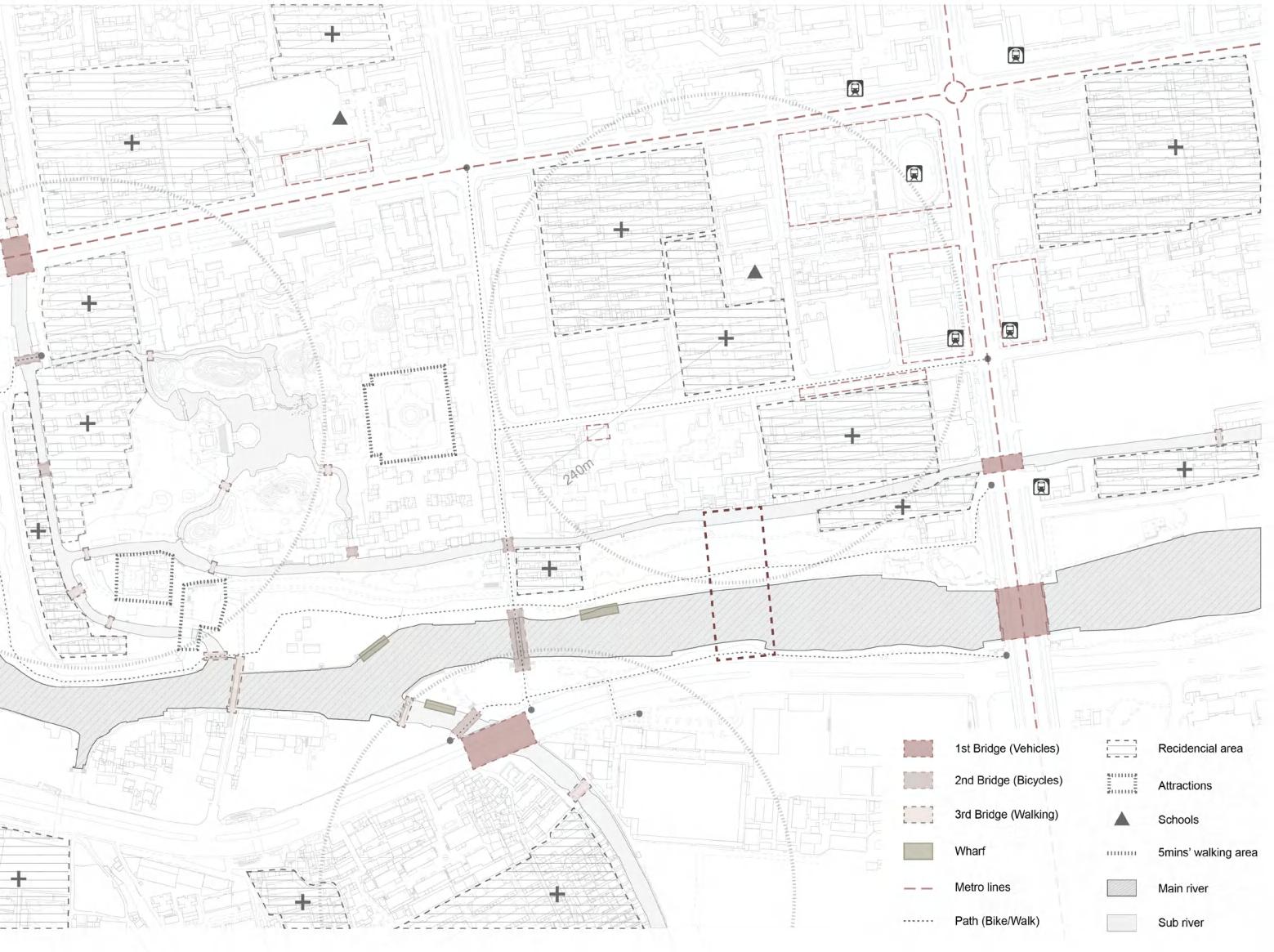Click the "Metro lines" legend label
This screenshot has height=952, width=1274.
pyautogui.click(x=982, y=887)
